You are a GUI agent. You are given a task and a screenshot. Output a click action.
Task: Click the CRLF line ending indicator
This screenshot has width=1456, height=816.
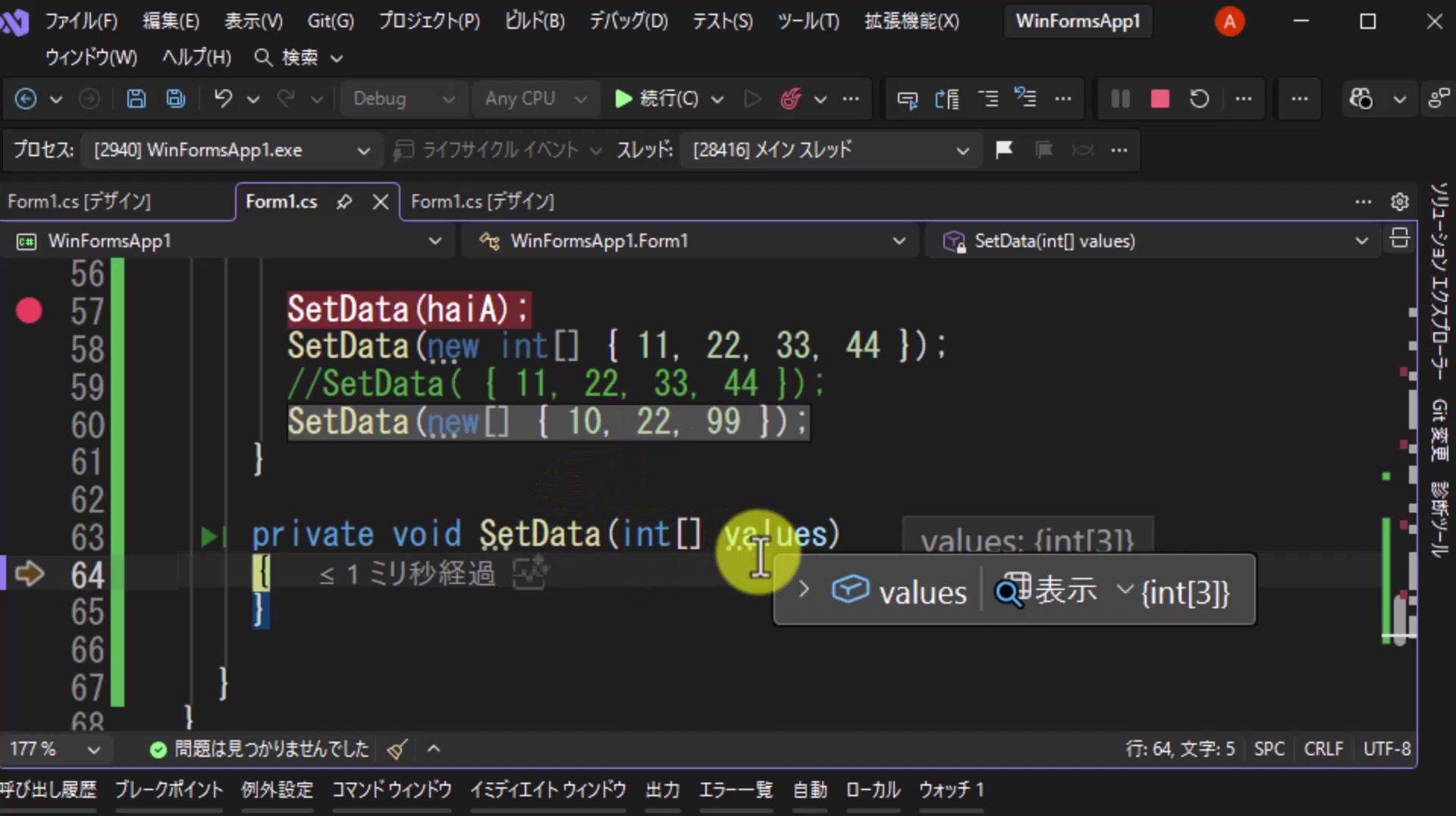tap(1323, 749)
